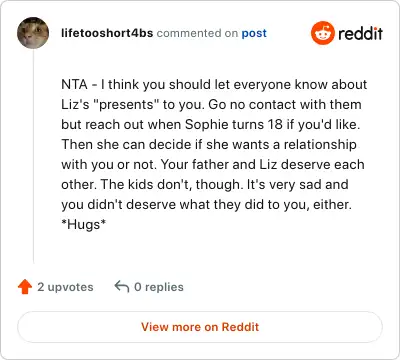
Task: Click the orange upvote arrow icon
Action: pos(25,287)
